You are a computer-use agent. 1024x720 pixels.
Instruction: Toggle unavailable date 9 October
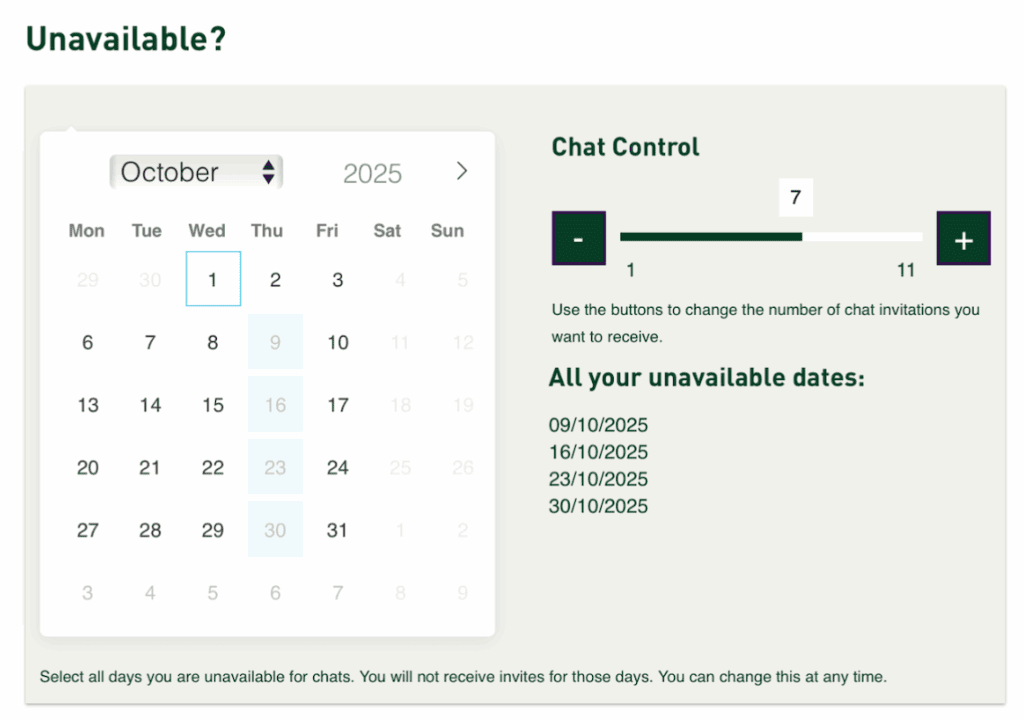(x=275, y=343)
